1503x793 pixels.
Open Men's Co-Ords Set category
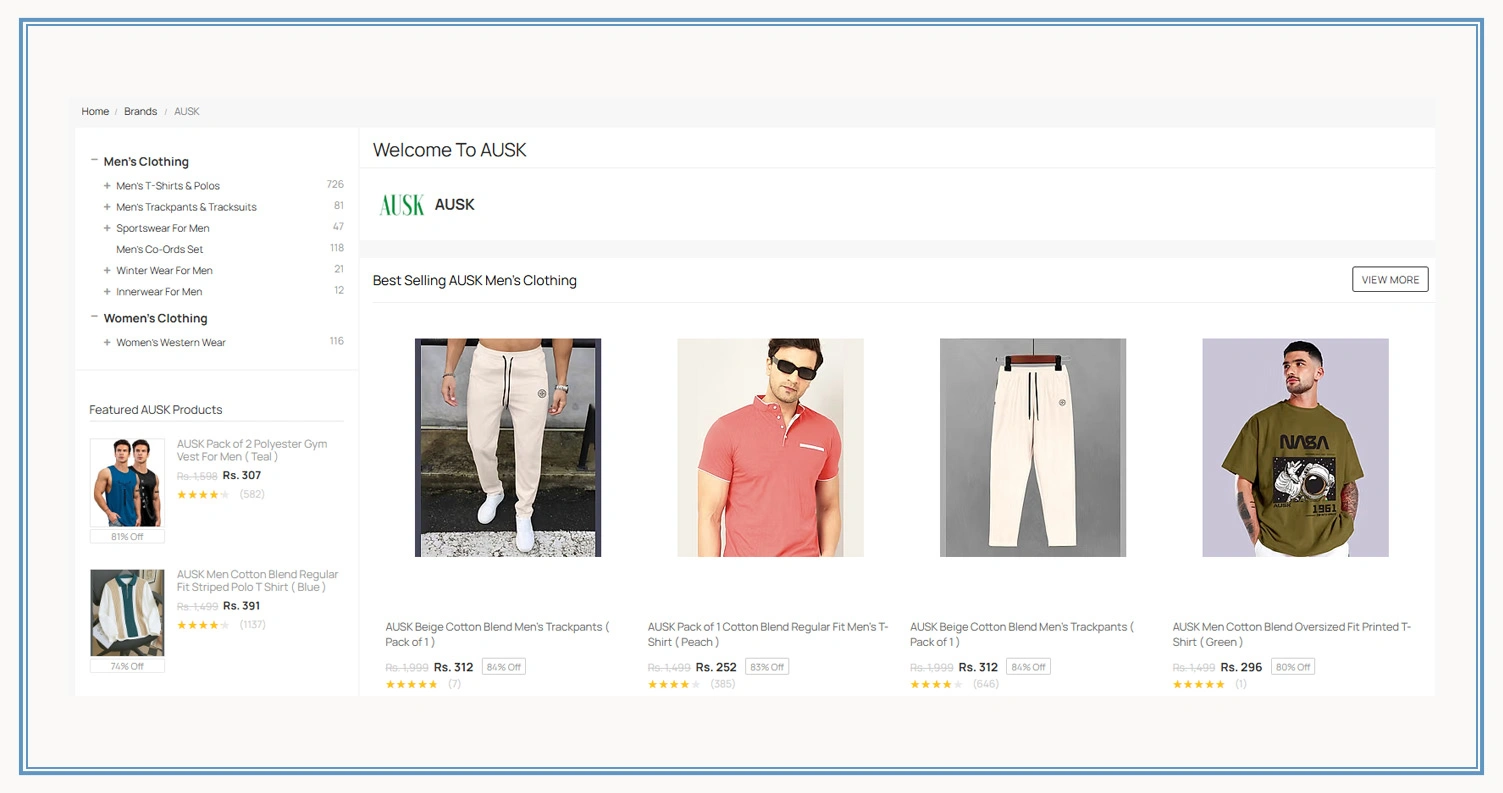click(x=159, y=249)
